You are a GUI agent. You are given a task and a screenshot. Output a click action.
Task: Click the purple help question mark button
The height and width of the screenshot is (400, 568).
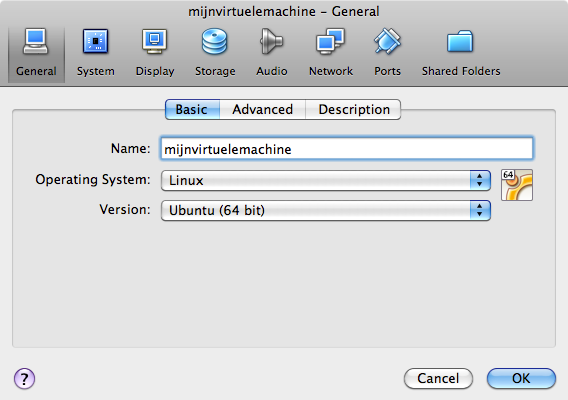[x=25, y=379]
